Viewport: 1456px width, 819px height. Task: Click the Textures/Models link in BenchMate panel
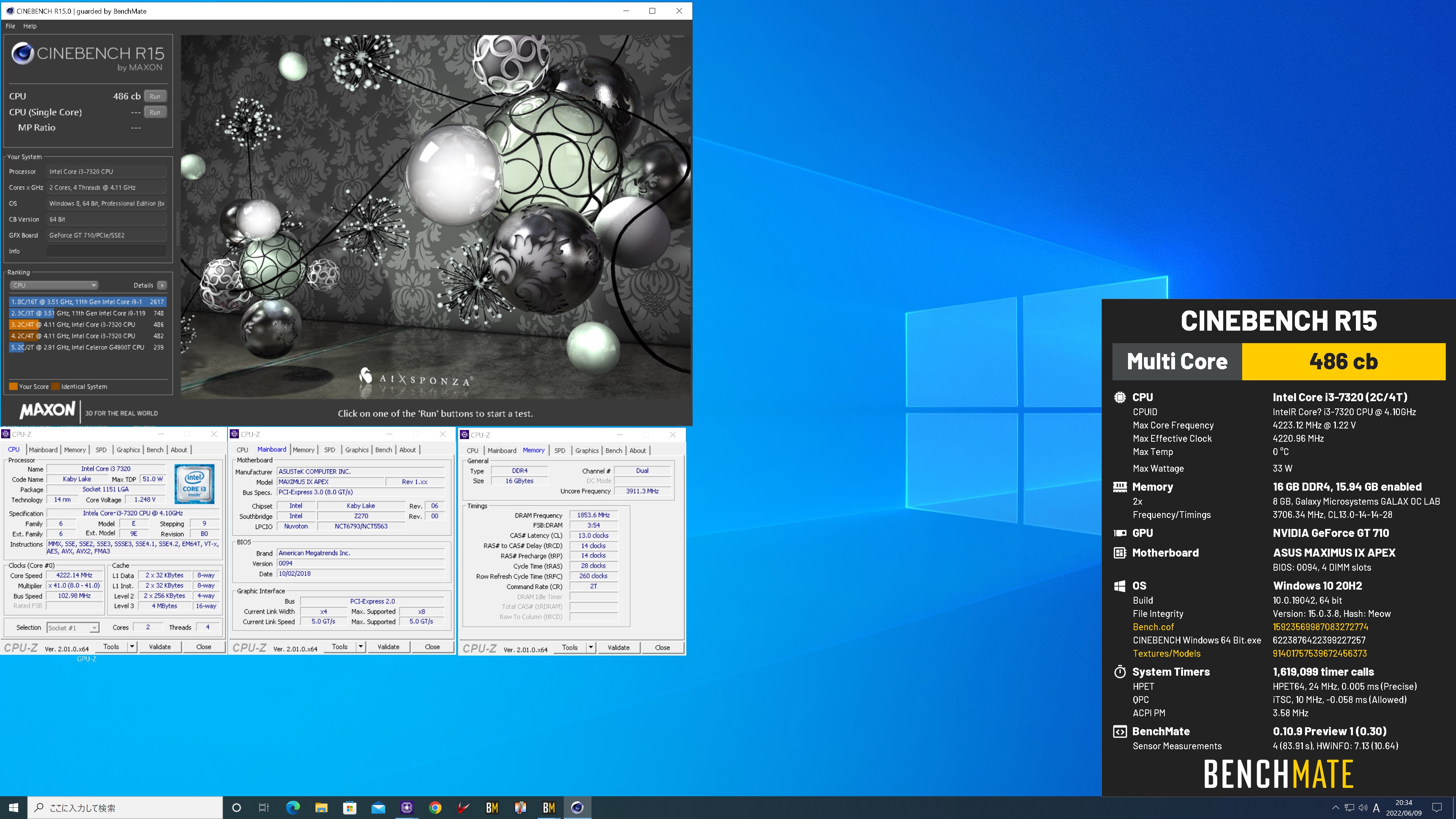(x=1167, y=653)
